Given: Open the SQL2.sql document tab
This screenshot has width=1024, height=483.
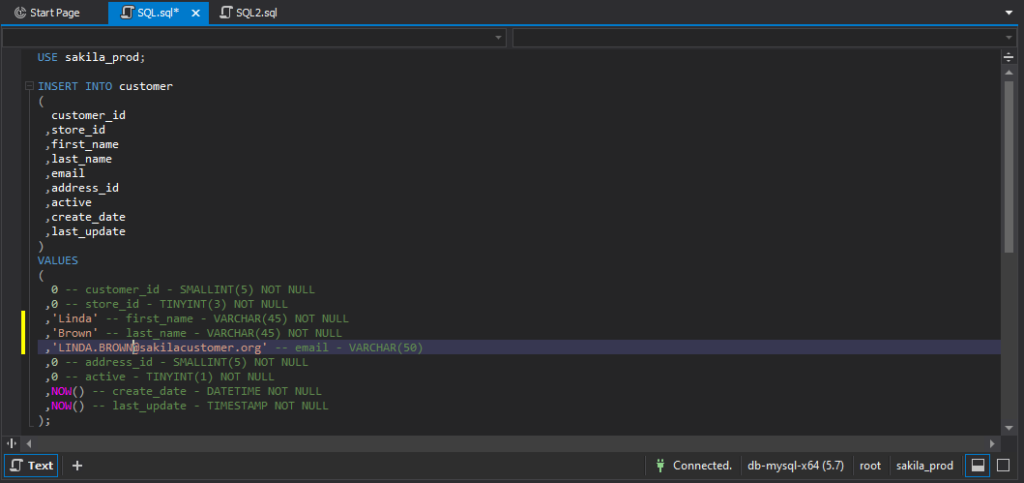Looking at the screenshot, I should coord(251,13).
